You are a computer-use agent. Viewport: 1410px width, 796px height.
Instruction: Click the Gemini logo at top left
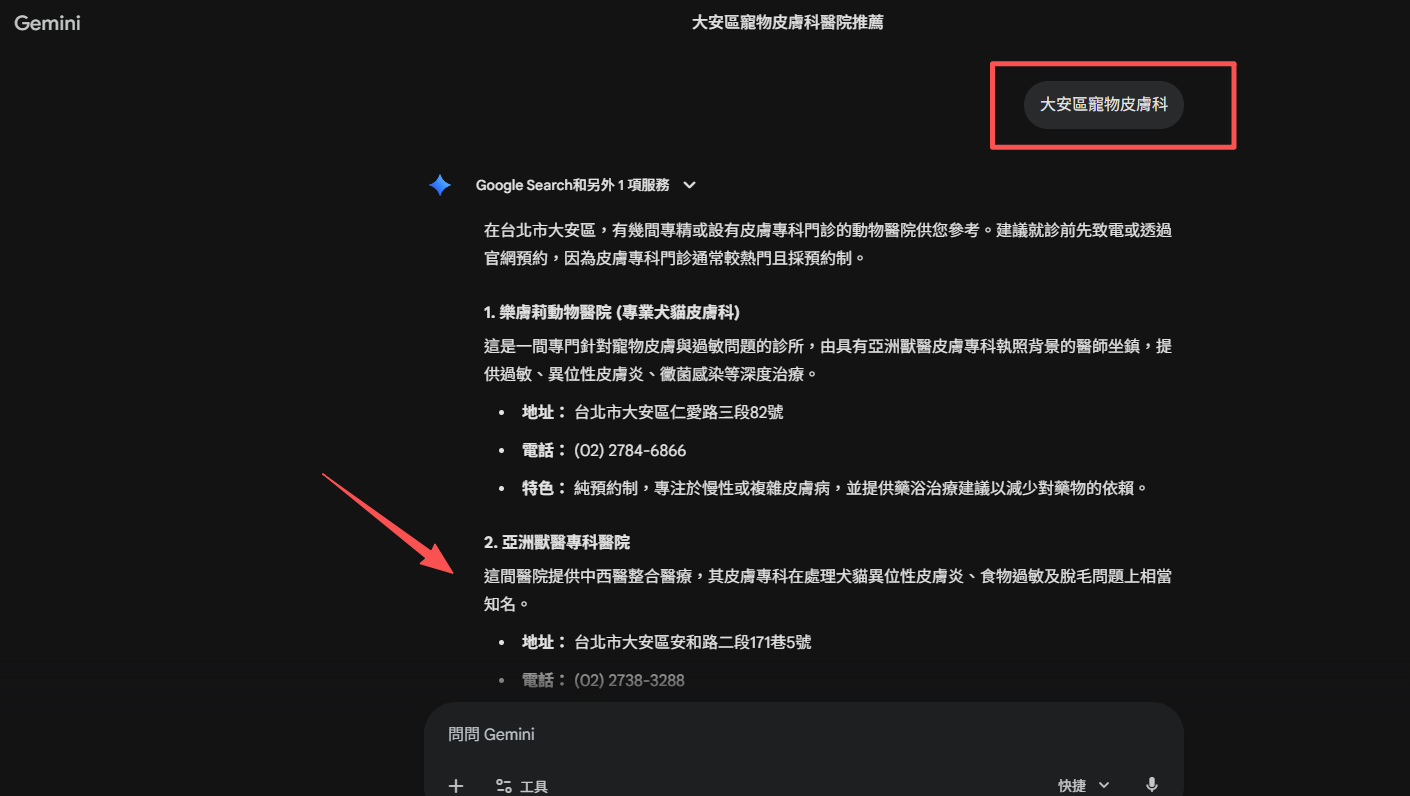click(x=47, y=22)
